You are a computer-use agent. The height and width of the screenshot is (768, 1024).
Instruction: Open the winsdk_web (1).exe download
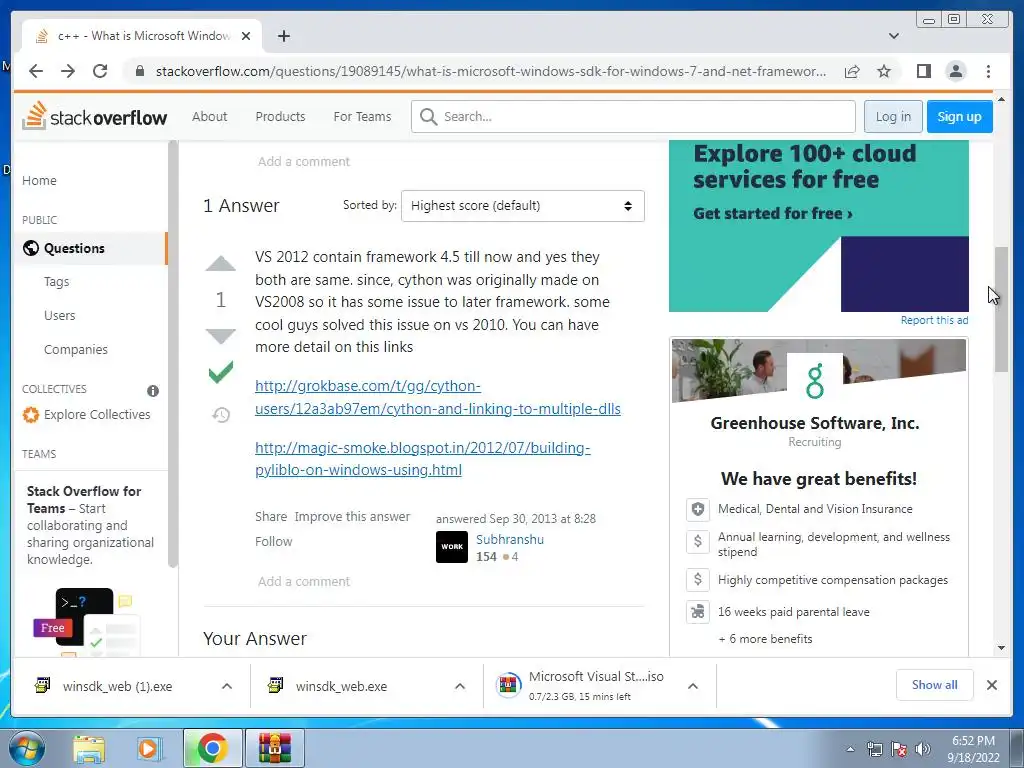coord(118,686)
